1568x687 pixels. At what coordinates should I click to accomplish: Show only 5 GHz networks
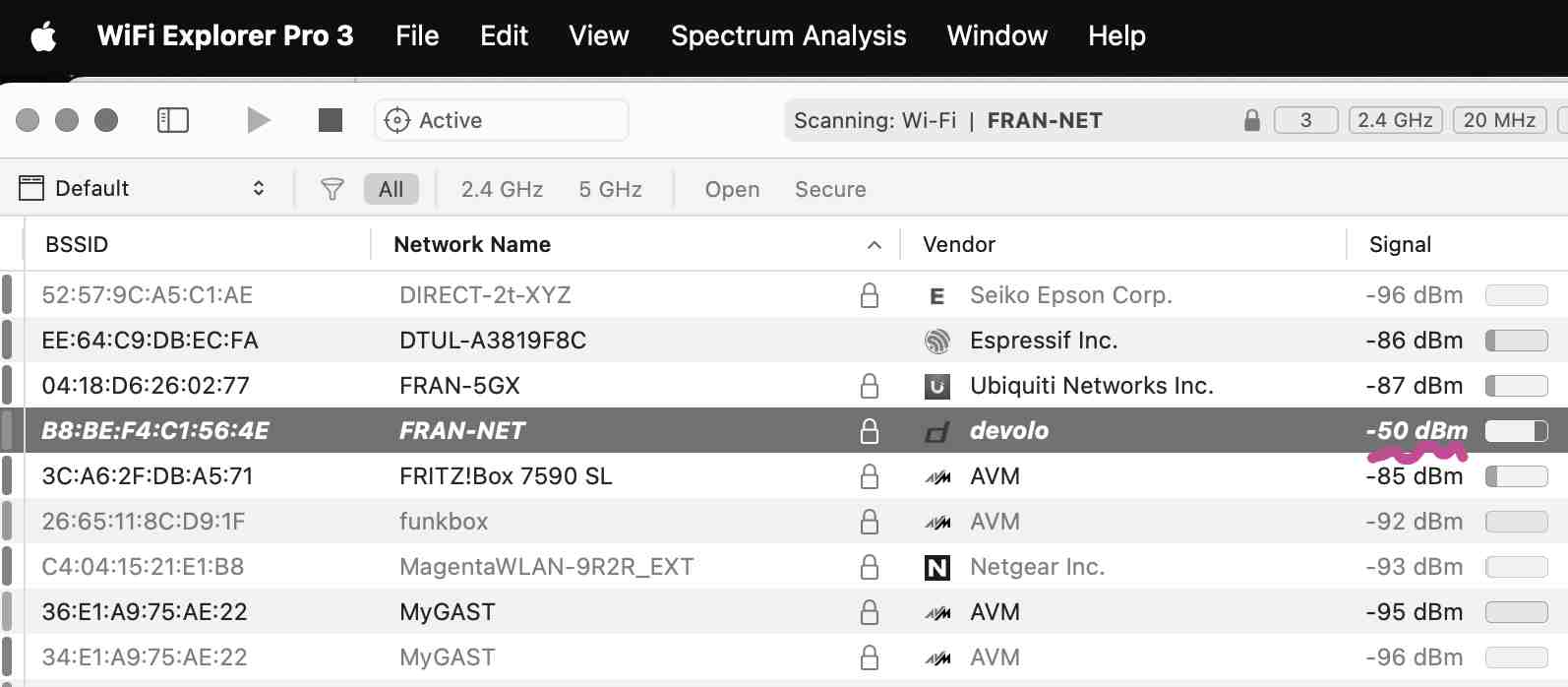(610, 189)
